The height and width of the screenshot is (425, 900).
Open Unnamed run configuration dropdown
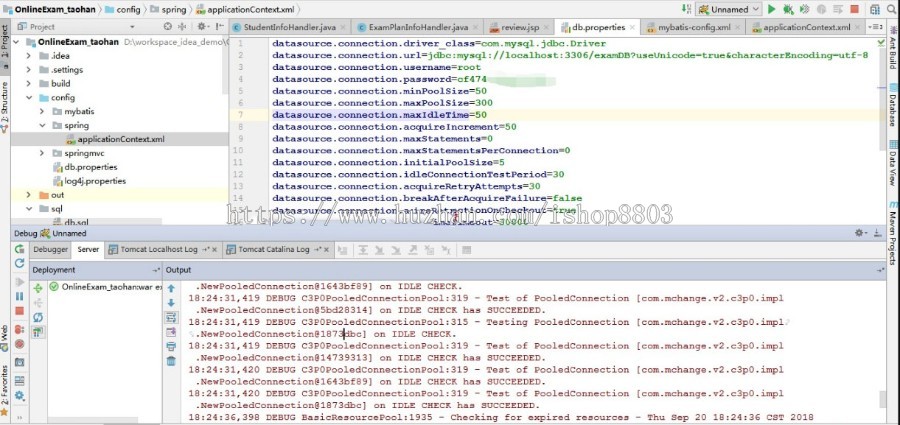[x=728, y=9]
